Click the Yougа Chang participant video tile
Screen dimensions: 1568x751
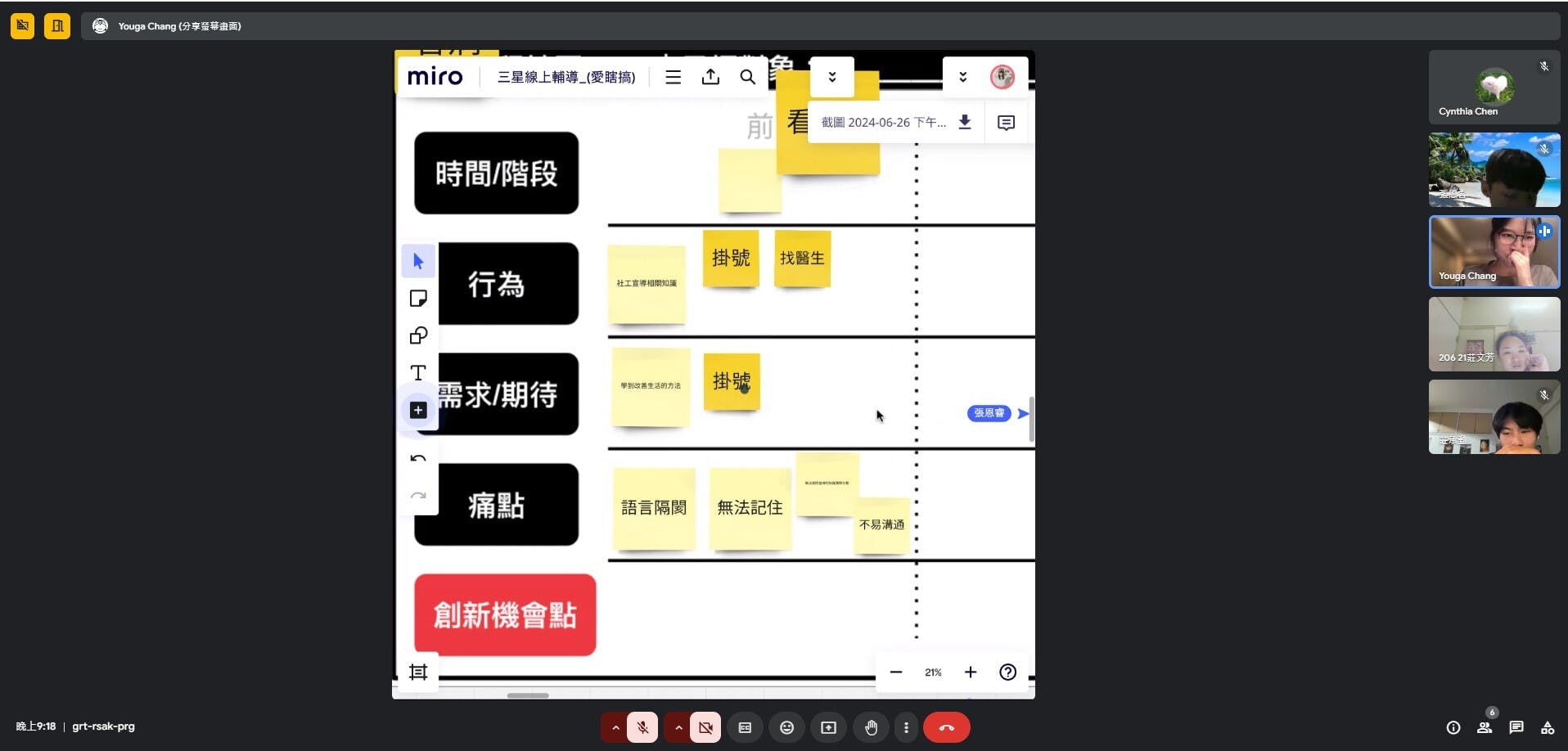(1494, 252)
